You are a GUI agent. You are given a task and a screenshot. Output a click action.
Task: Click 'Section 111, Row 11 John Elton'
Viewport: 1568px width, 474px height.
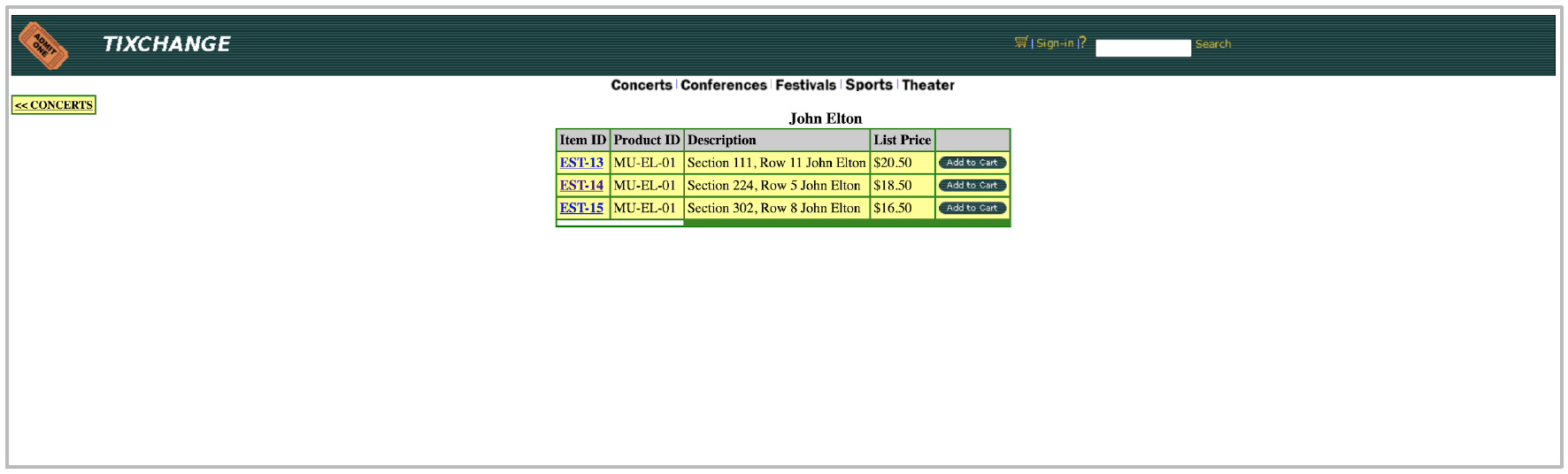pos(777,163)
